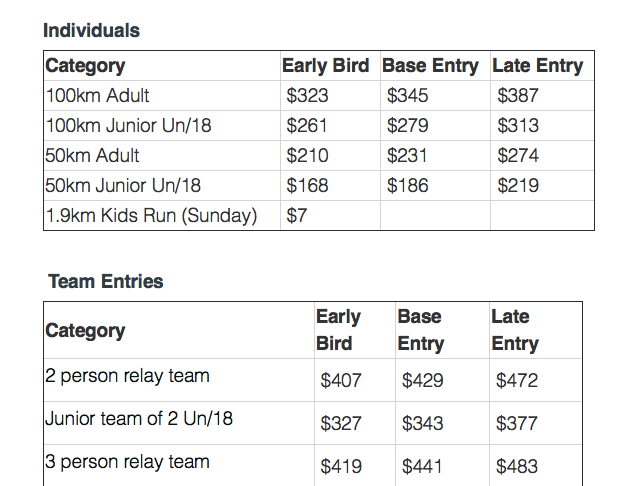This screenshot has height=486, width=618.
Task: Select the 100km Adult row label
Action: [97, 95]
